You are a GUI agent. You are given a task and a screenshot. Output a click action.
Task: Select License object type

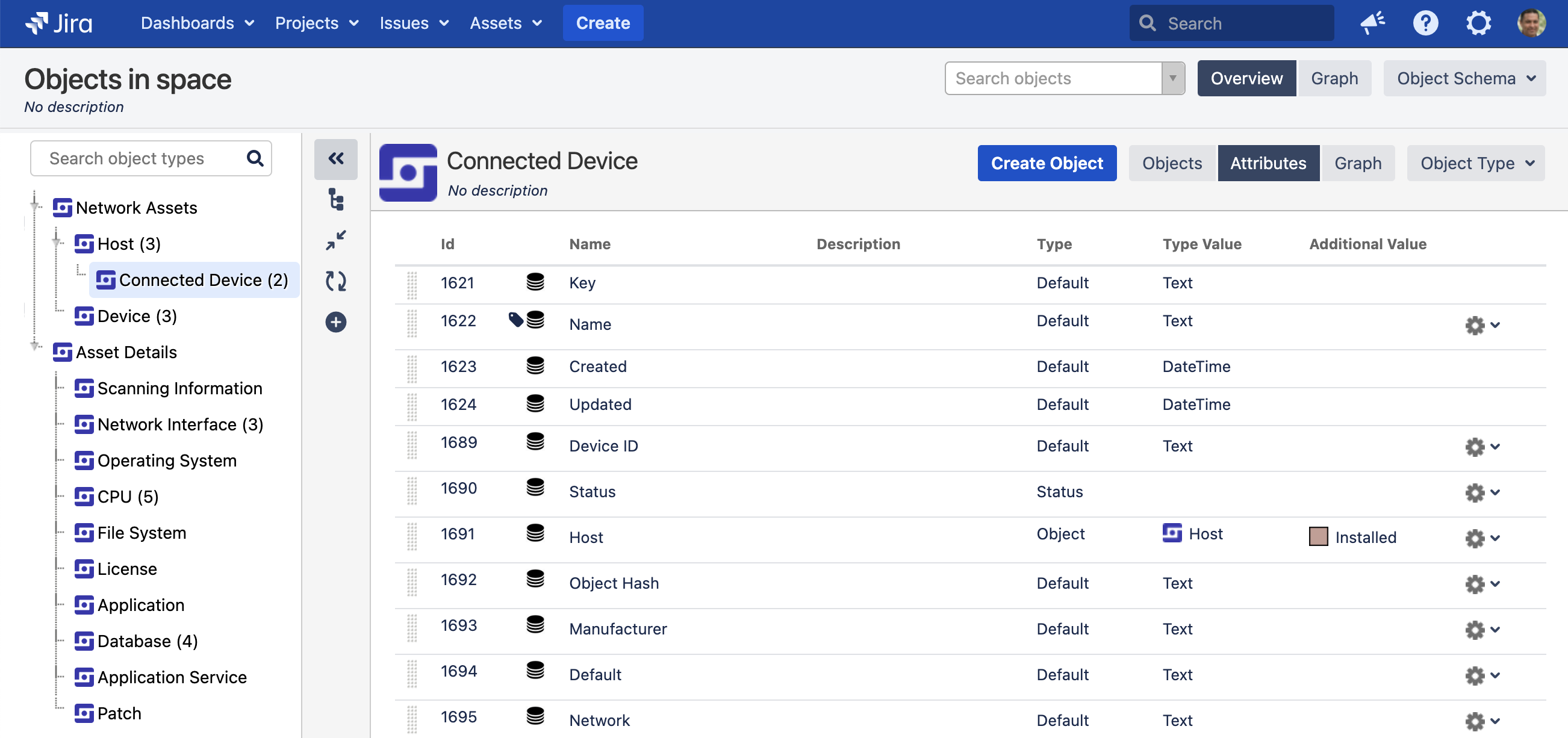pyautogui.click(x=116, y=569)
